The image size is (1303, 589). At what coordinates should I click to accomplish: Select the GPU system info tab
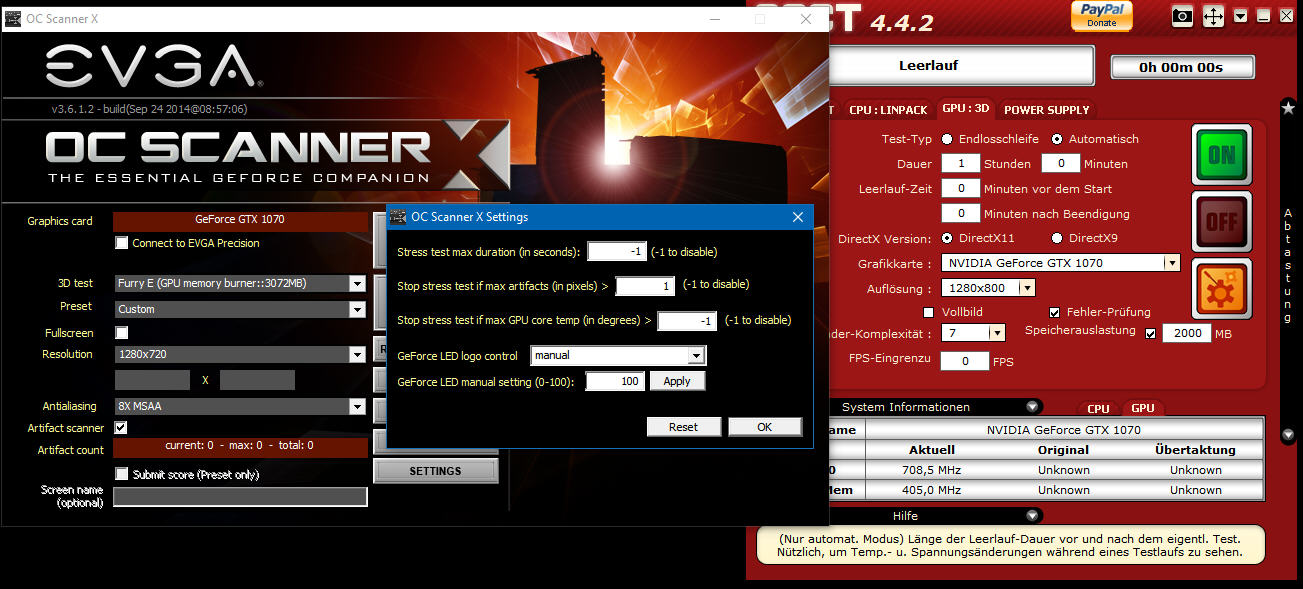click(1143, 408)
